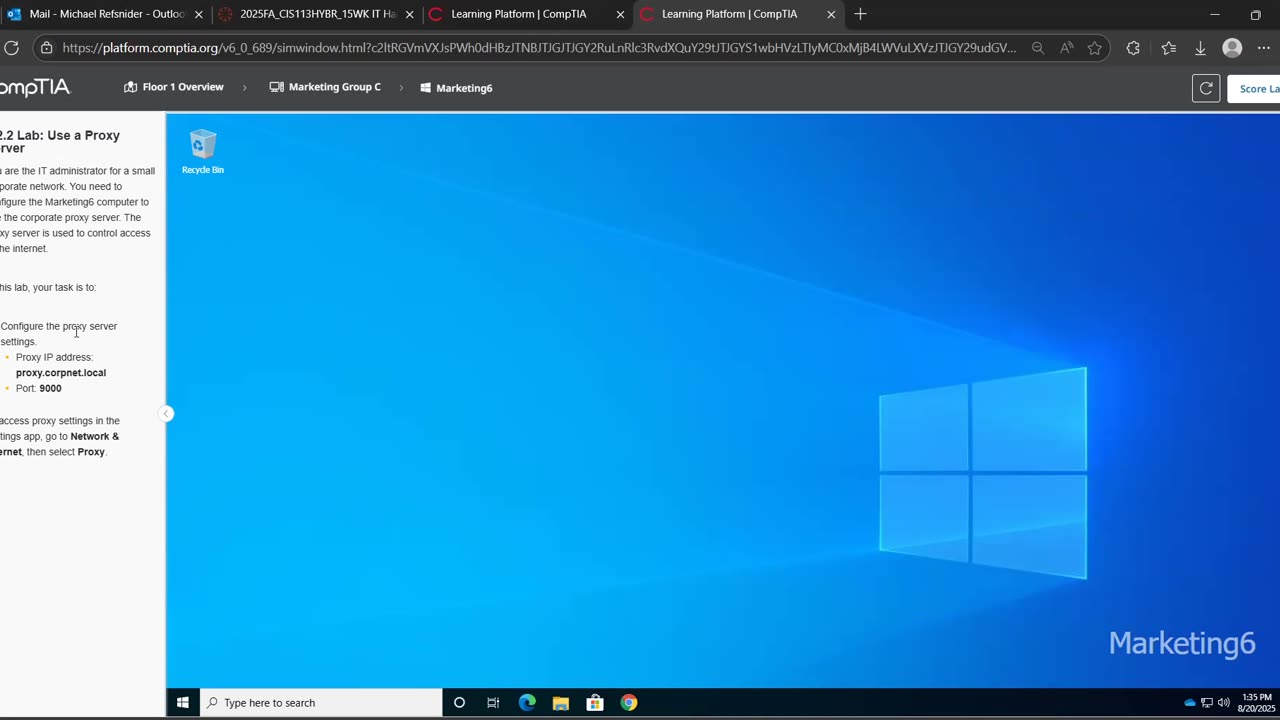Image resolution: width=1280 pixels, height=720 pixels.
Task: Open the browser Extensions icon
Action: click(x=1133, y=48)
